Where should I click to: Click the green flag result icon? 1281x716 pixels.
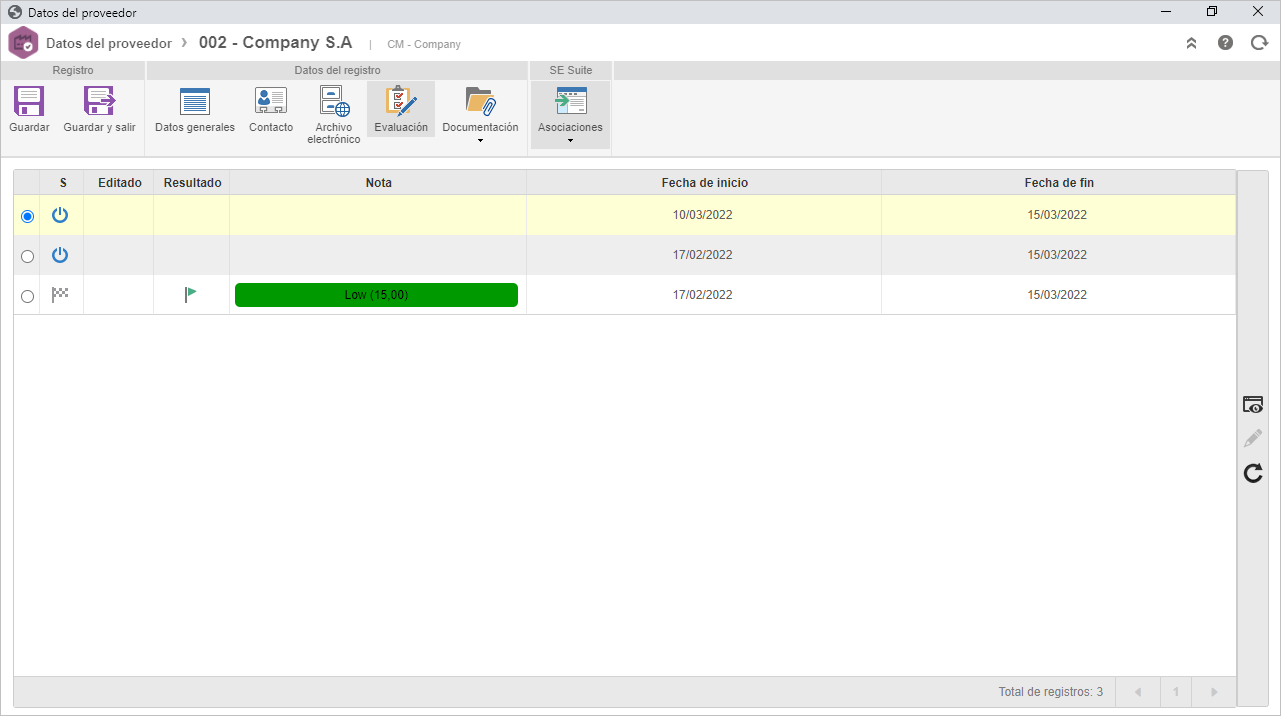point(190,294)
